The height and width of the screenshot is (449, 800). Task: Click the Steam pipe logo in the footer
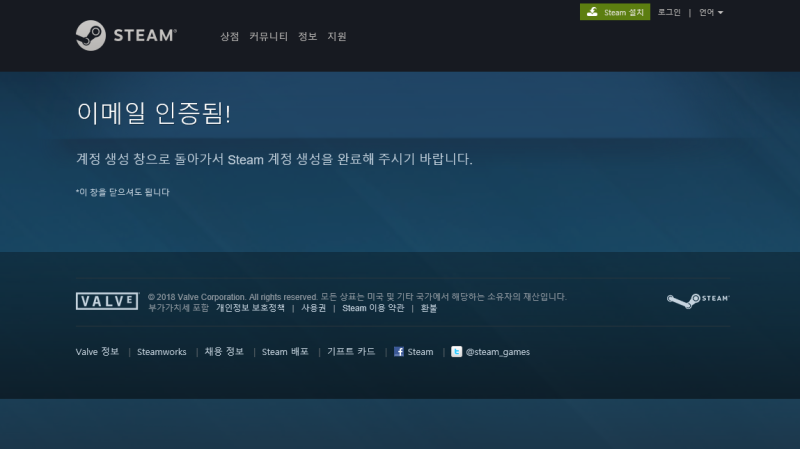point(698,301)
